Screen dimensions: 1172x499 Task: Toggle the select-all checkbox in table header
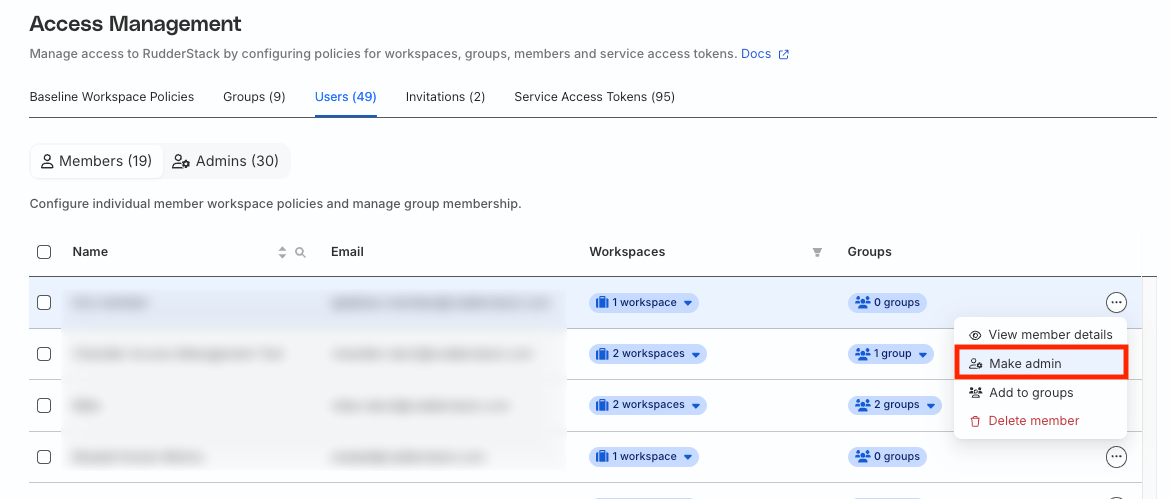click(x=44, y=252)
